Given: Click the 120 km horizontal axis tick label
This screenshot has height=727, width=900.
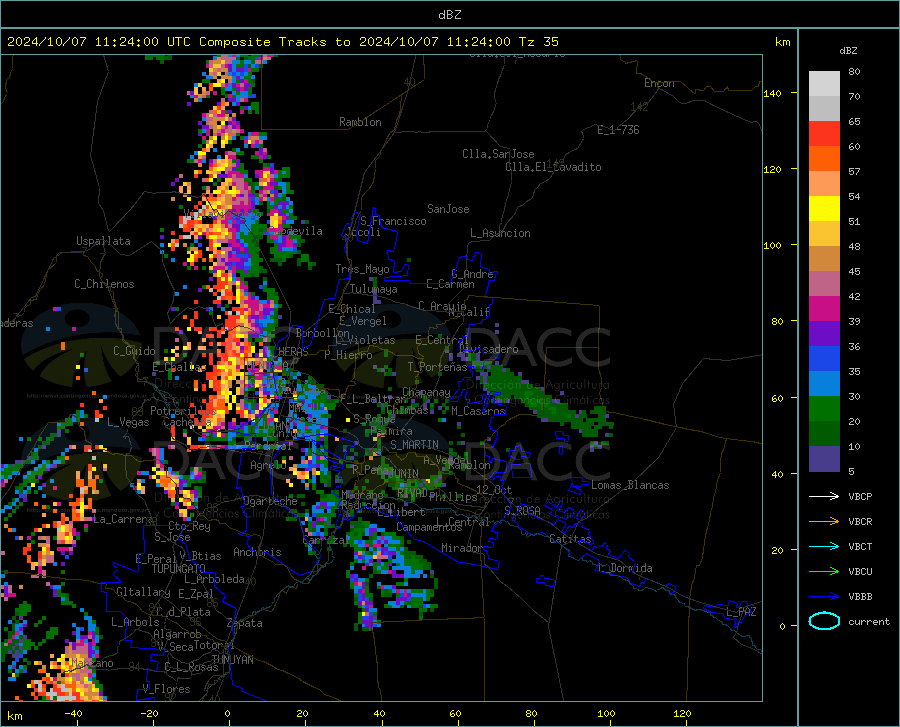Looking at the screenshot, I should (x=682, y=714).
